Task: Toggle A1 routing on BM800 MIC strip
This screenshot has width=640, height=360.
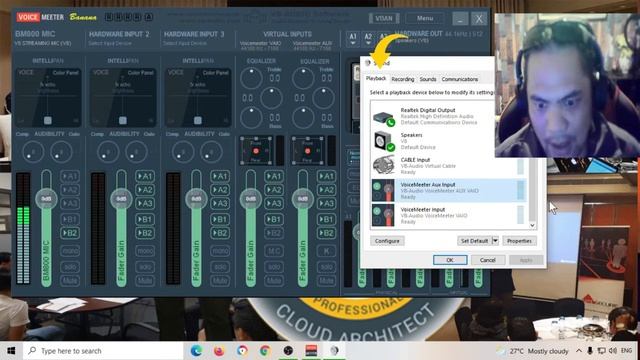Action: click(70, 176)
